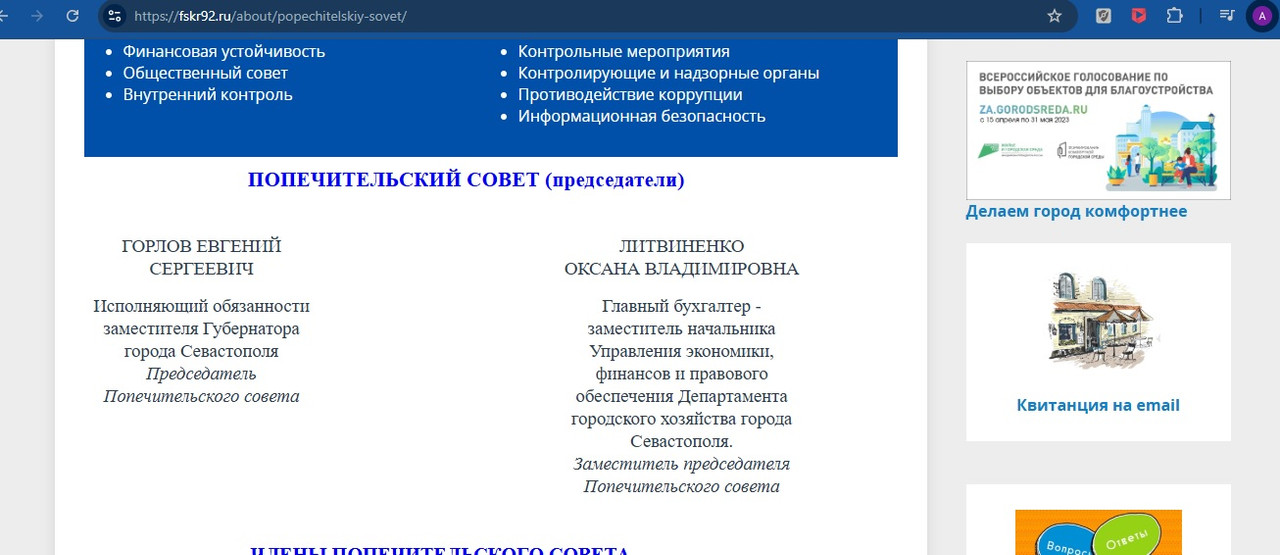This screenshot has width=1280, height=555.
Task: Open Внутренний контроль link
Action: pyautogui.click(x=208, y=95)
